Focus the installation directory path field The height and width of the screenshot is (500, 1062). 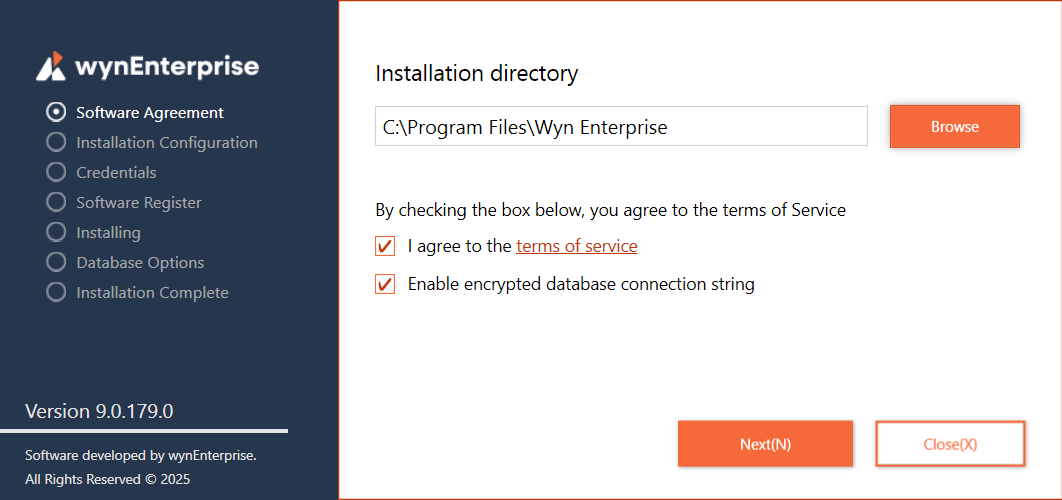621,126
